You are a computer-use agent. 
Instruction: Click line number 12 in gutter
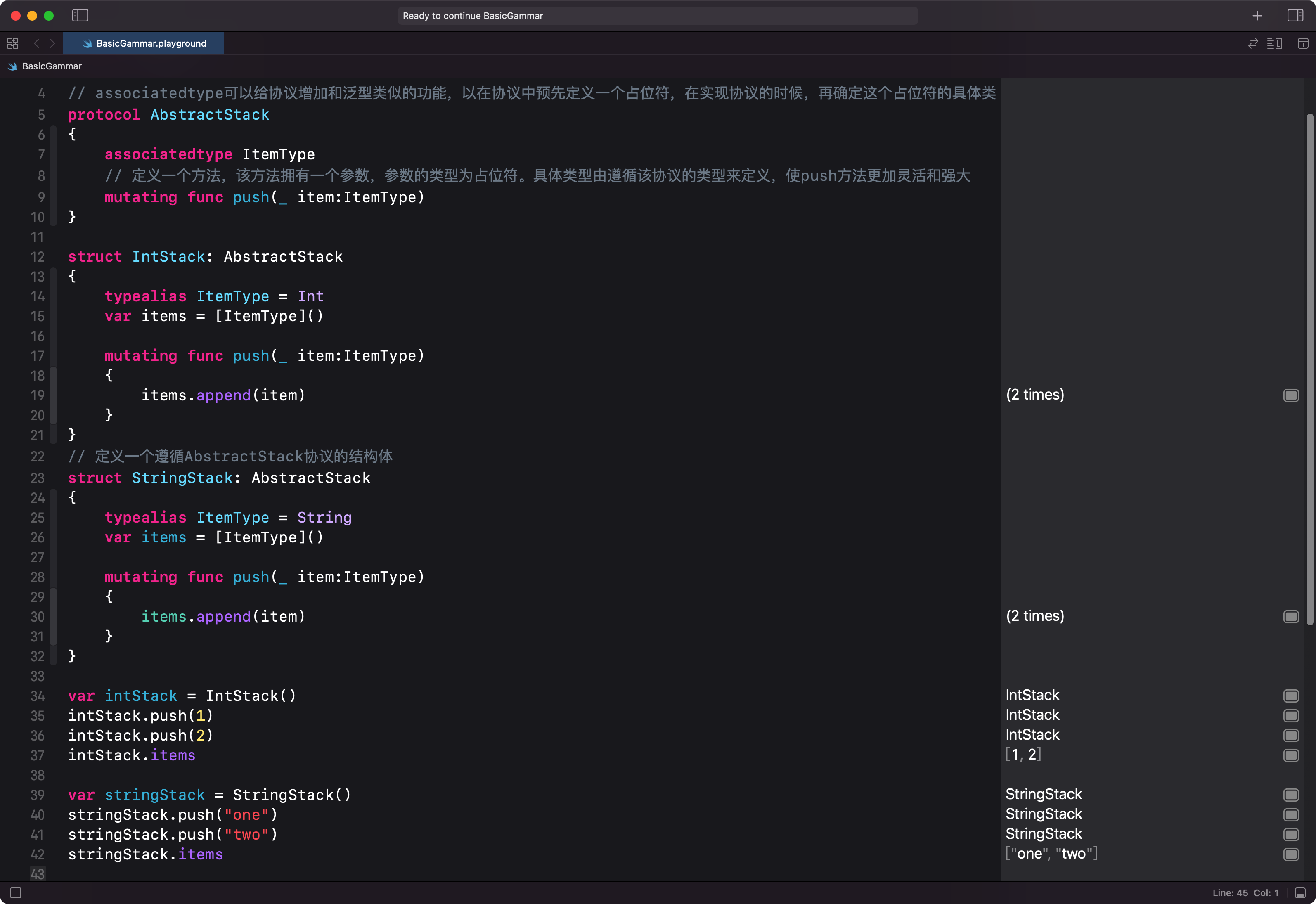38,257
